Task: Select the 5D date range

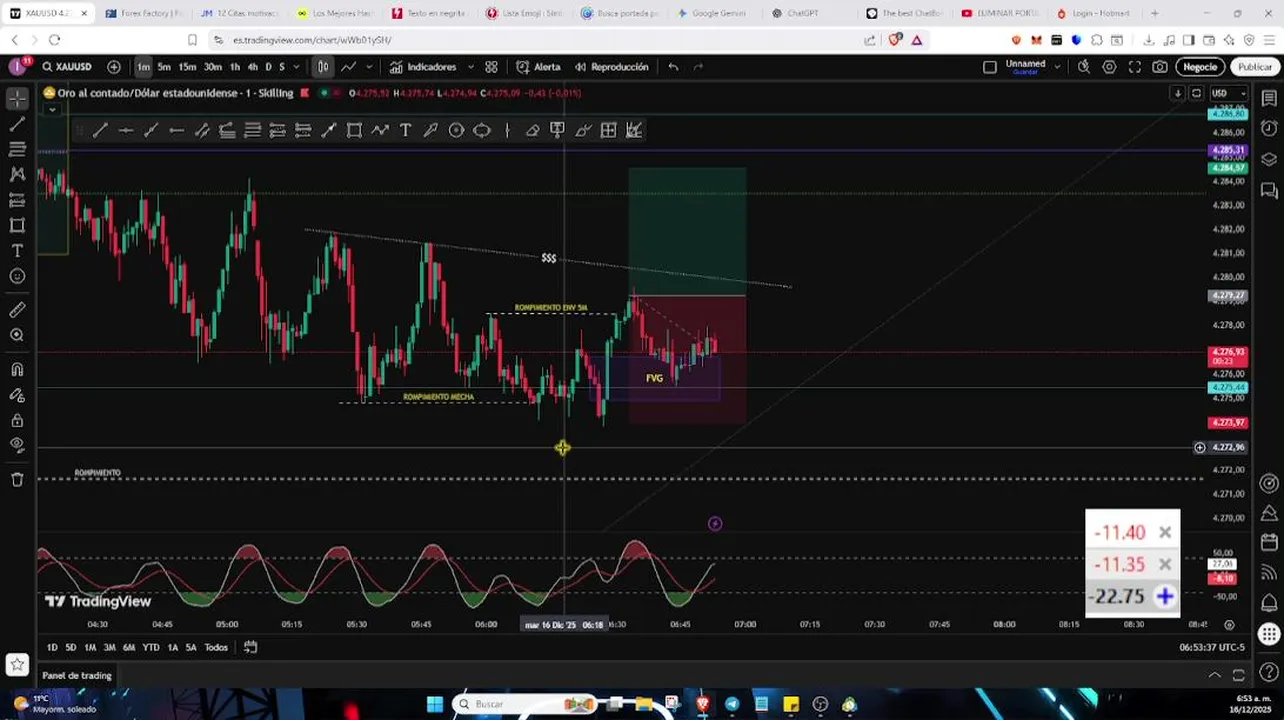Action: 71,647
